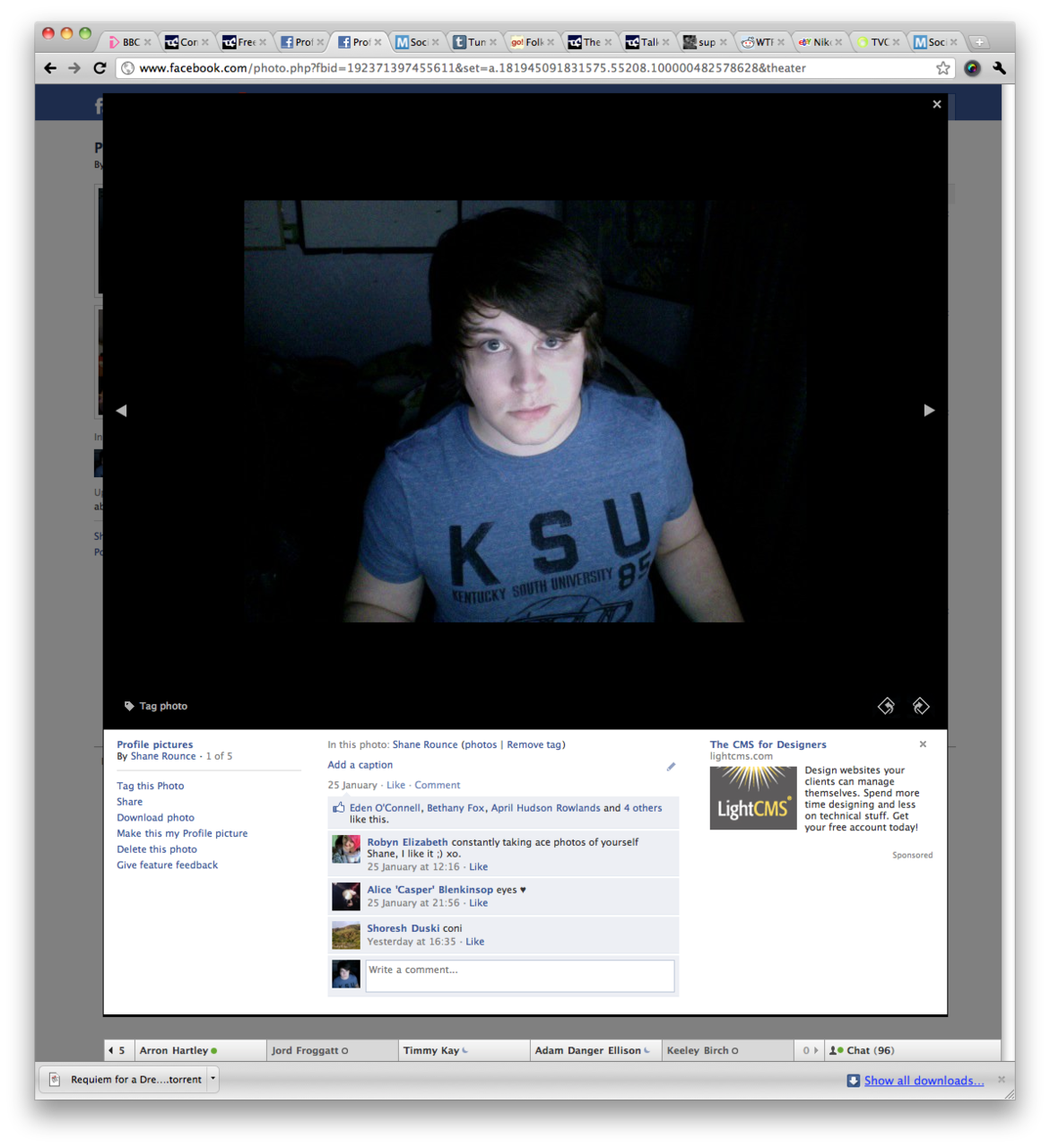
Task: Open the Chrome wrench settings menu
Action: (999, 68)
